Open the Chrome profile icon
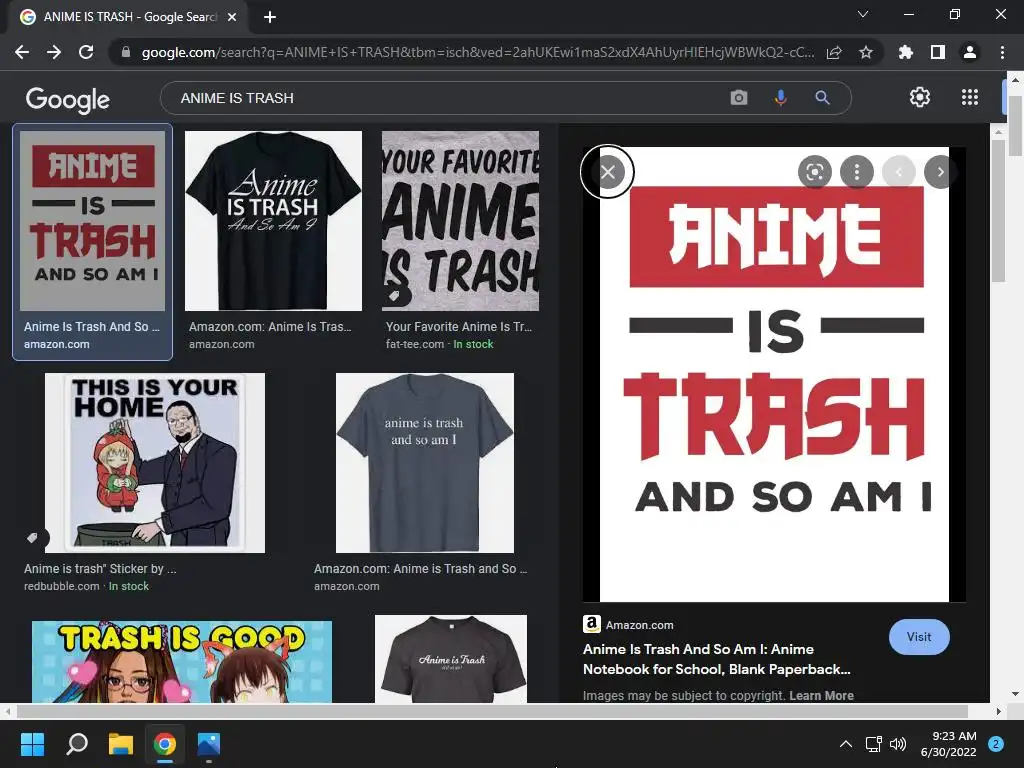Viewport: 1024px width, 768px height. (x=970, y=52)
